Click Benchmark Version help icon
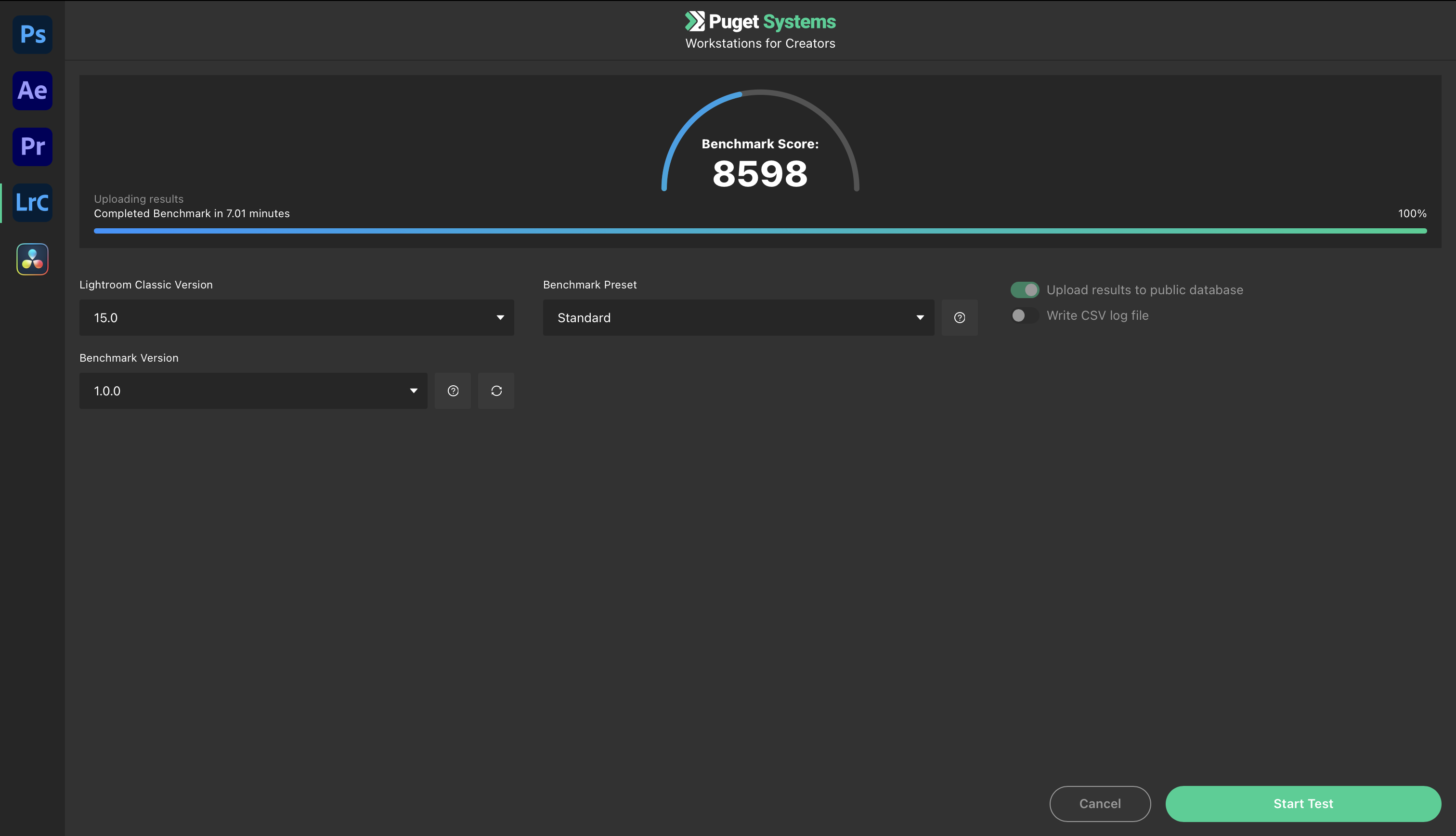 pyautogui.click(x=453, y=391)
